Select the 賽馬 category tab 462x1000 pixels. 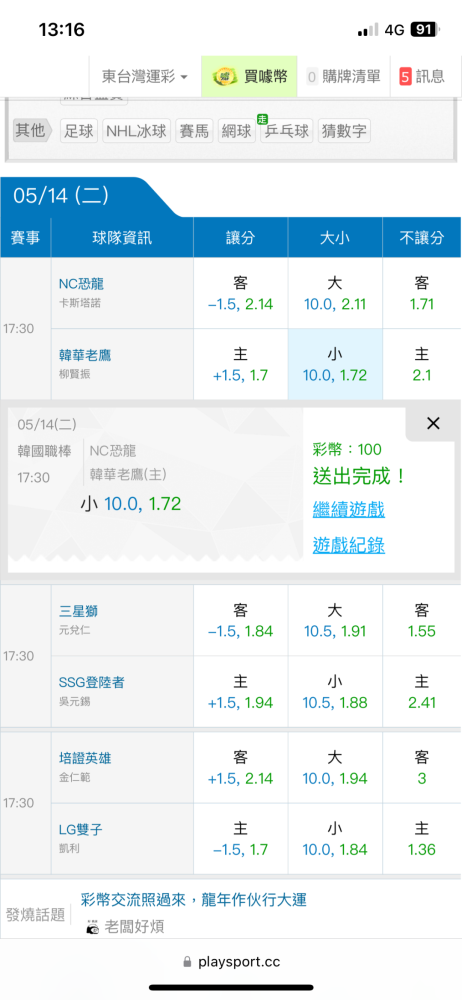tap(194, 131)
